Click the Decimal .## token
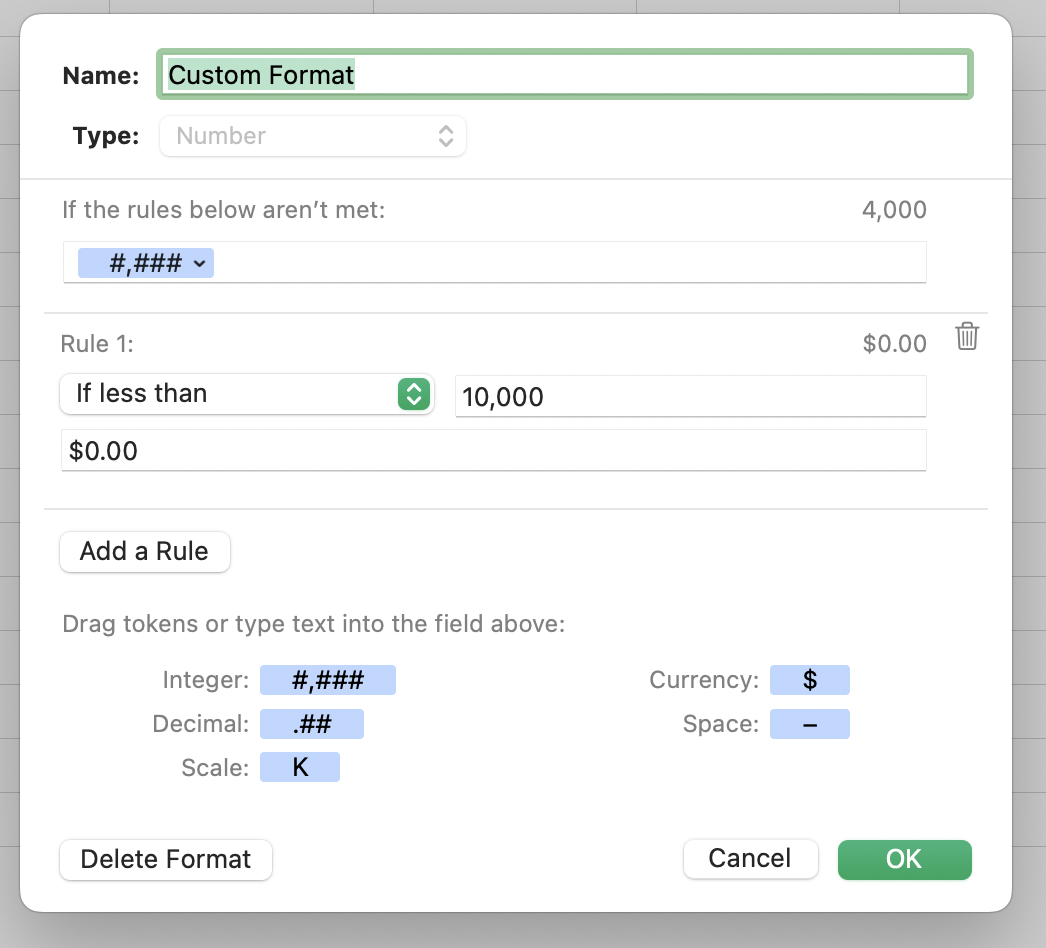Screen dimensions: 1046x948 point(312,725)
